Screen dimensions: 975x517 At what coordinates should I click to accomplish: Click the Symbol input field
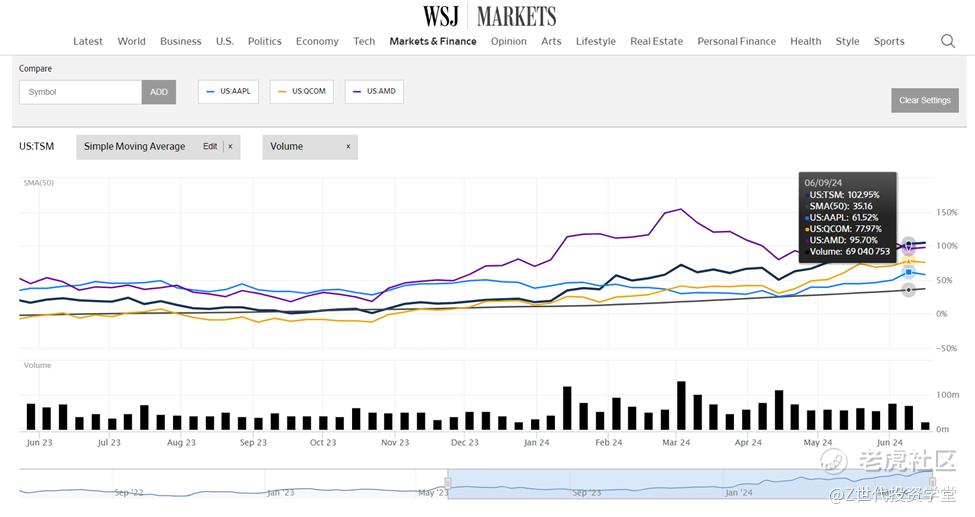click(x=80, y=92)
